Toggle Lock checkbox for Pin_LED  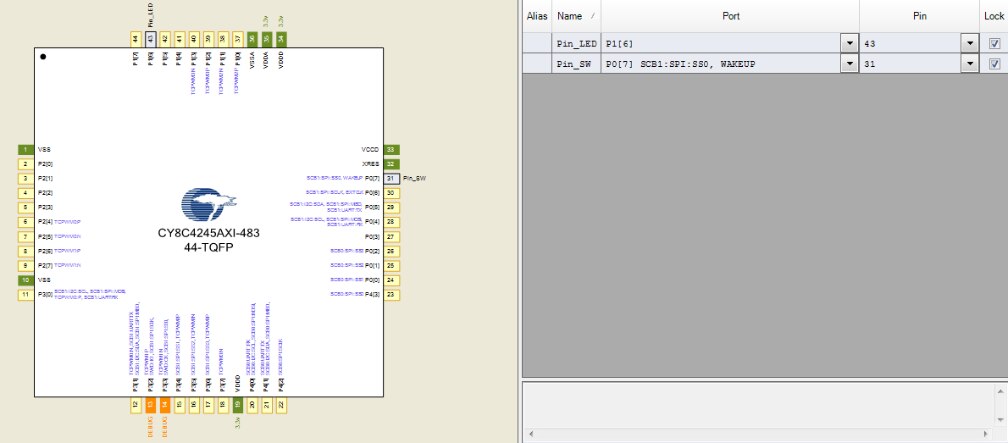click(x=994, y=44)
